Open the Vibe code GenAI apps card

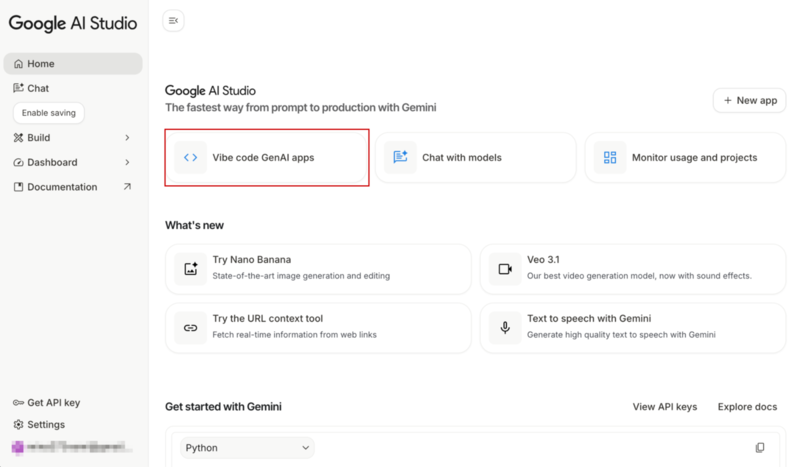click(x=267, y=158)
